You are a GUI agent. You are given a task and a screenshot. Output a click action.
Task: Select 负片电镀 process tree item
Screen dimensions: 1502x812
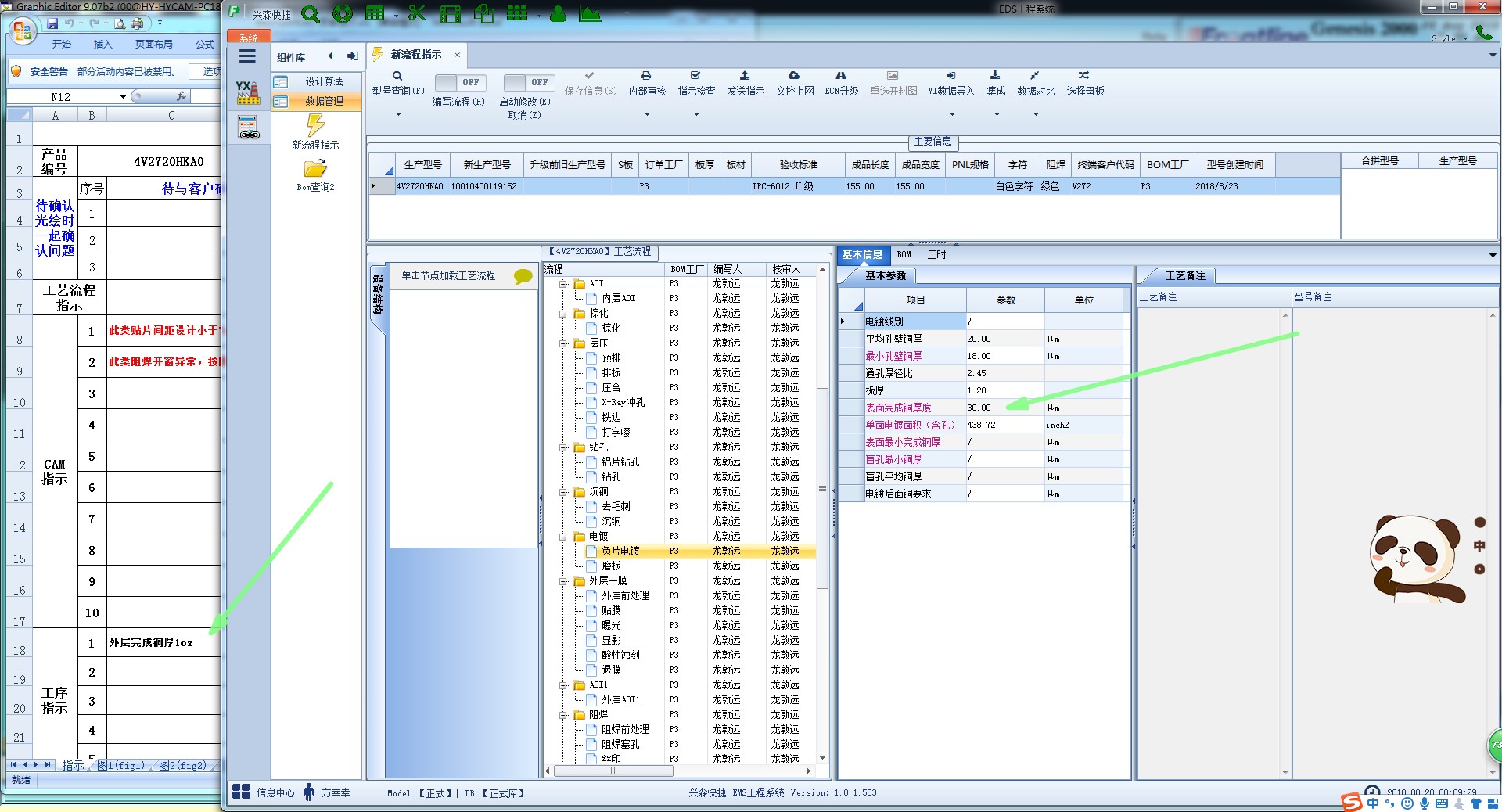coord(620,552)
